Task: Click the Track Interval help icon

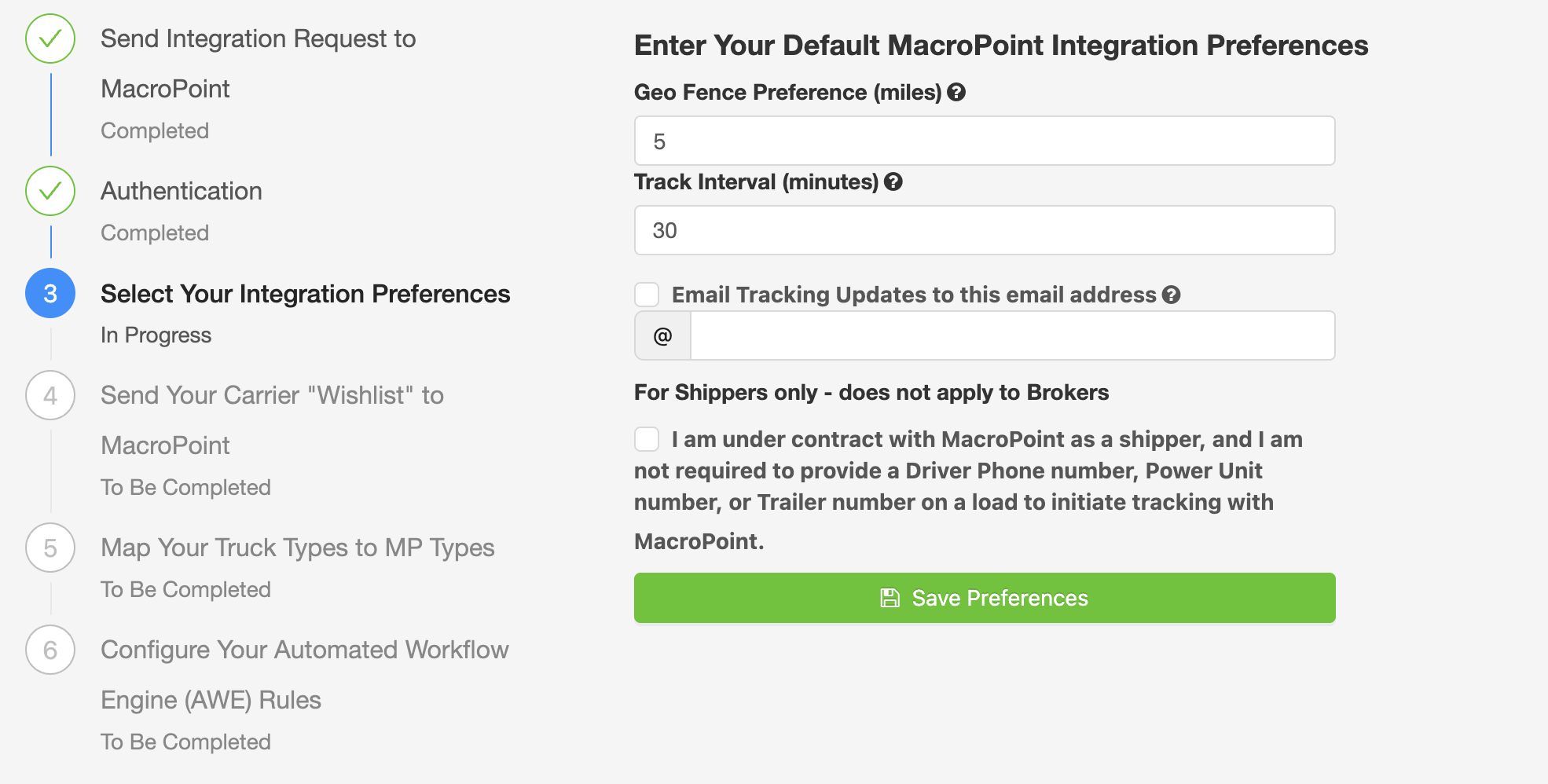Action: 893,182
